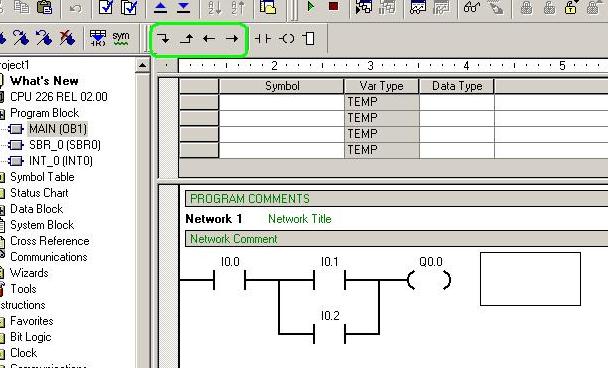Click the Paste clipboard icon
This screenshot has height=368, width=608.
click(x=45, y=7)
